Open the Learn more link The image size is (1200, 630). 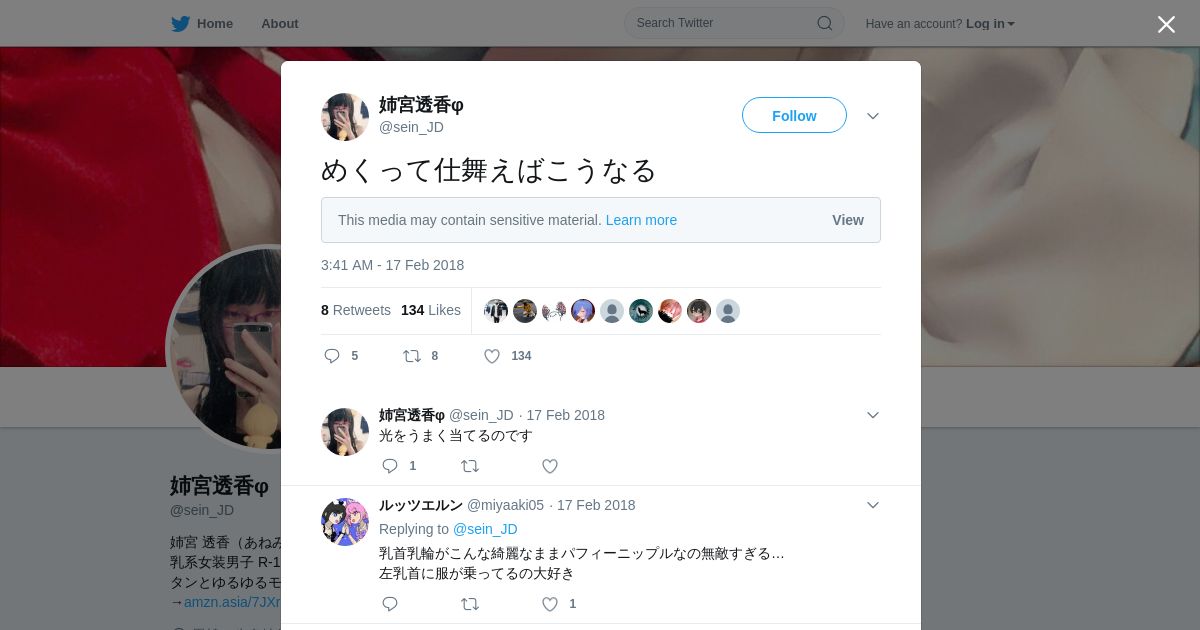coord(641,220)
